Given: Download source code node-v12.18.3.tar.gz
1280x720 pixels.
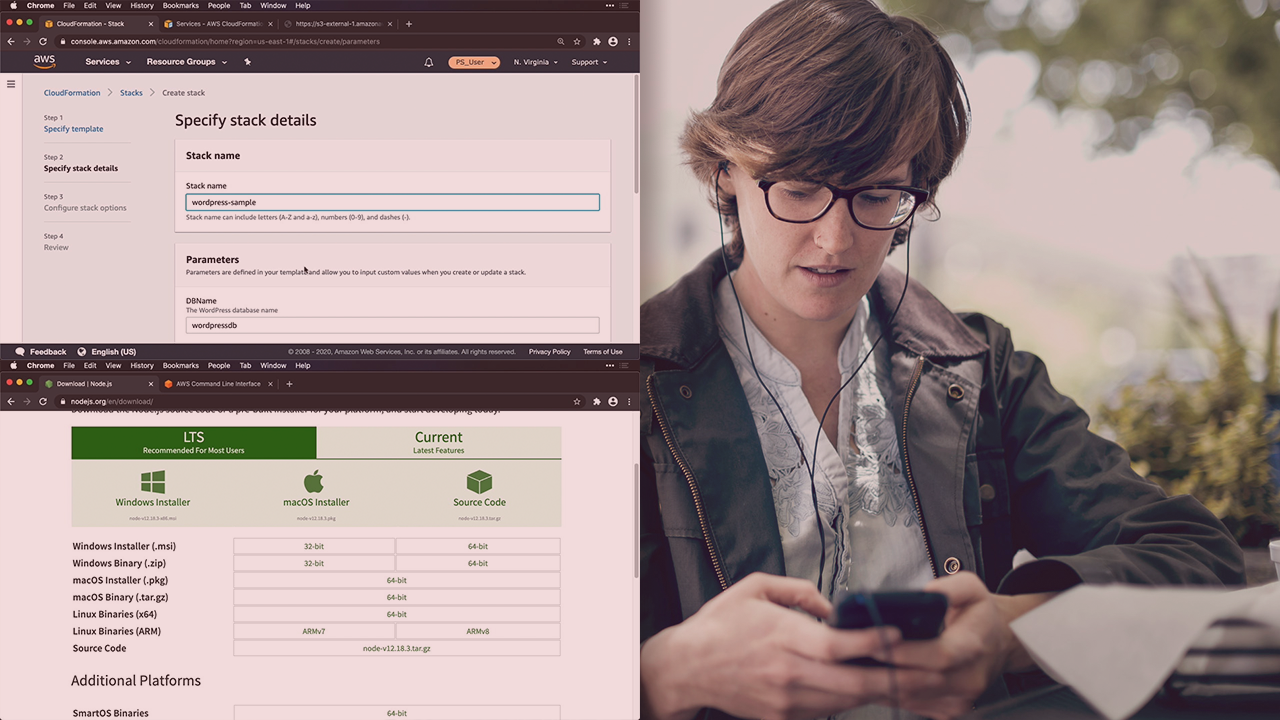Looking at the screenshot, I should point(397,648).
